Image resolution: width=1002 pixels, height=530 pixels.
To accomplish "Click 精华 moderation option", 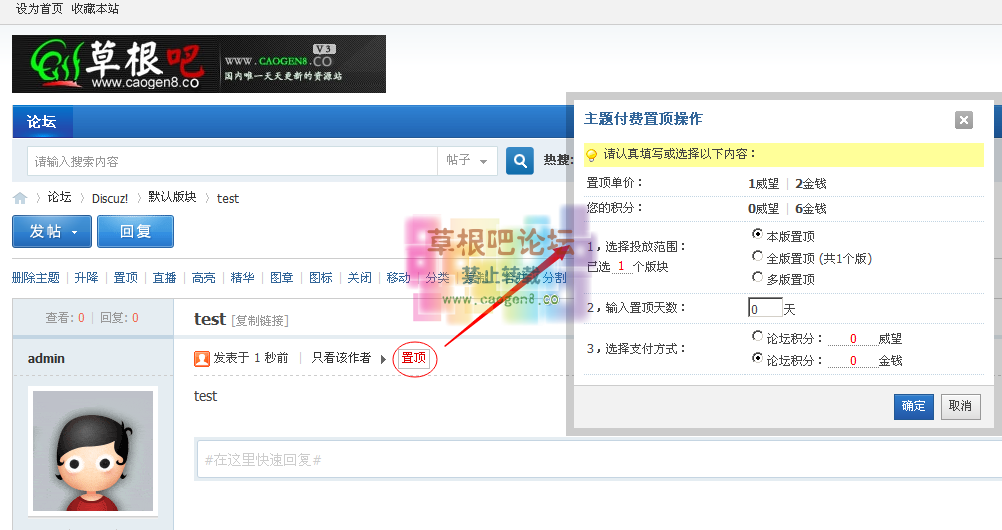I will point(242,277).
